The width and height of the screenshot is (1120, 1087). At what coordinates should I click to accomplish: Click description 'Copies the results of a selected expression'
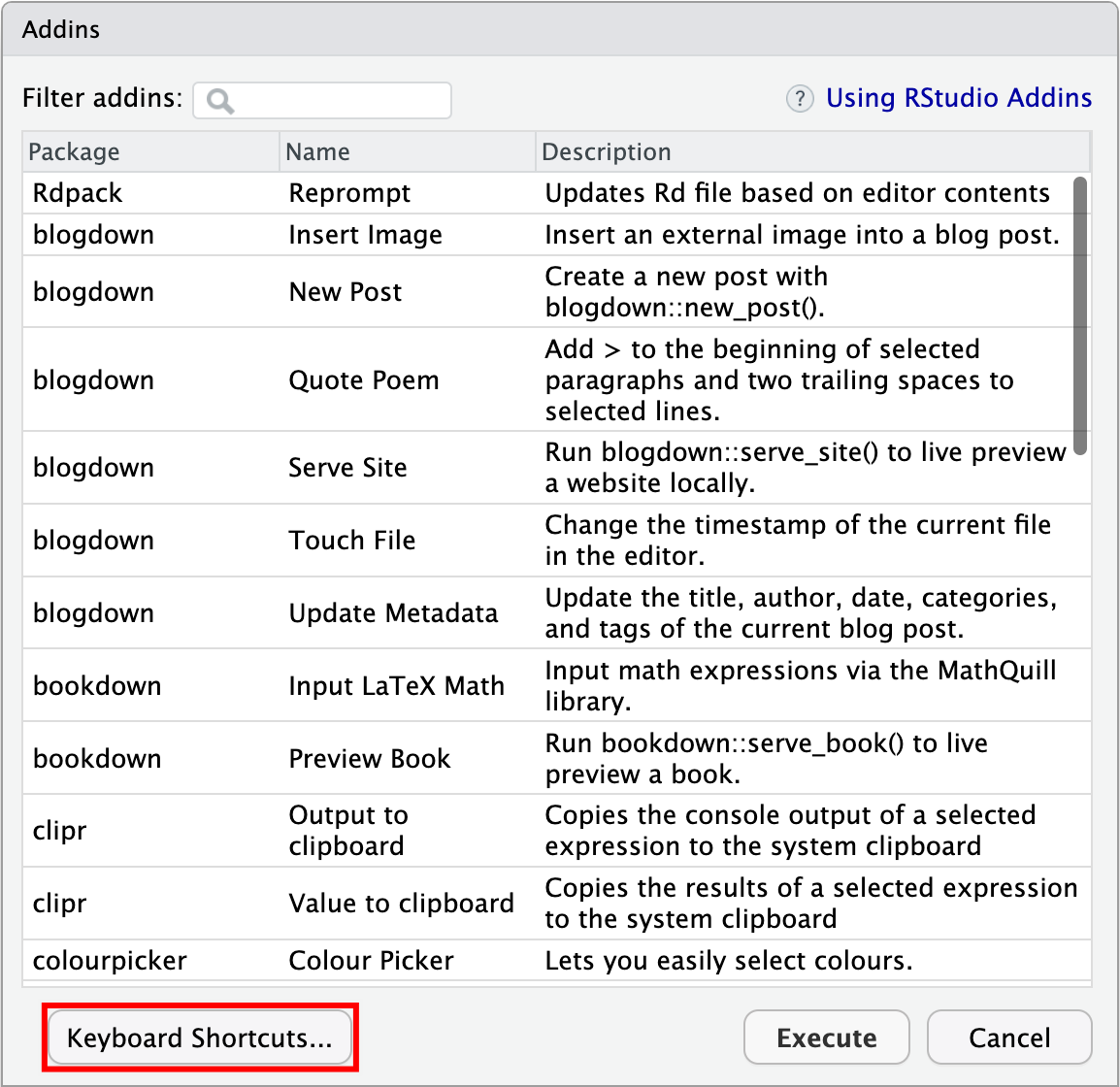tap(811, 904)
